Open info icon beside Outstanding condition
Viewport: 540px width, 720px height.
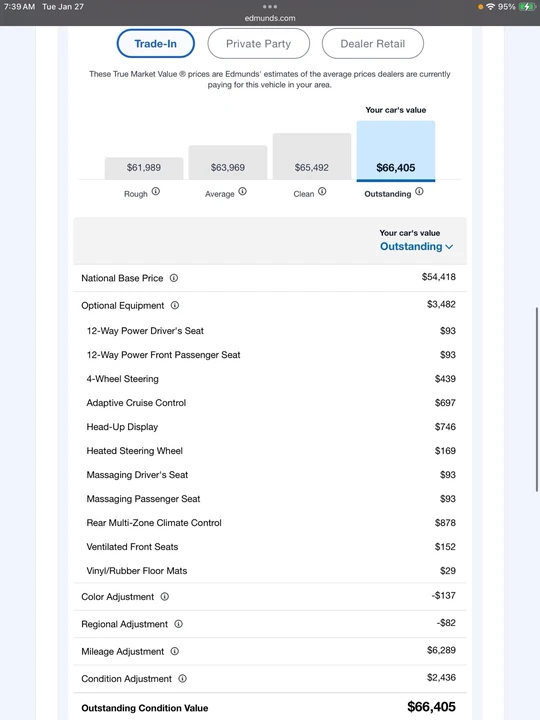coord(419,191)
